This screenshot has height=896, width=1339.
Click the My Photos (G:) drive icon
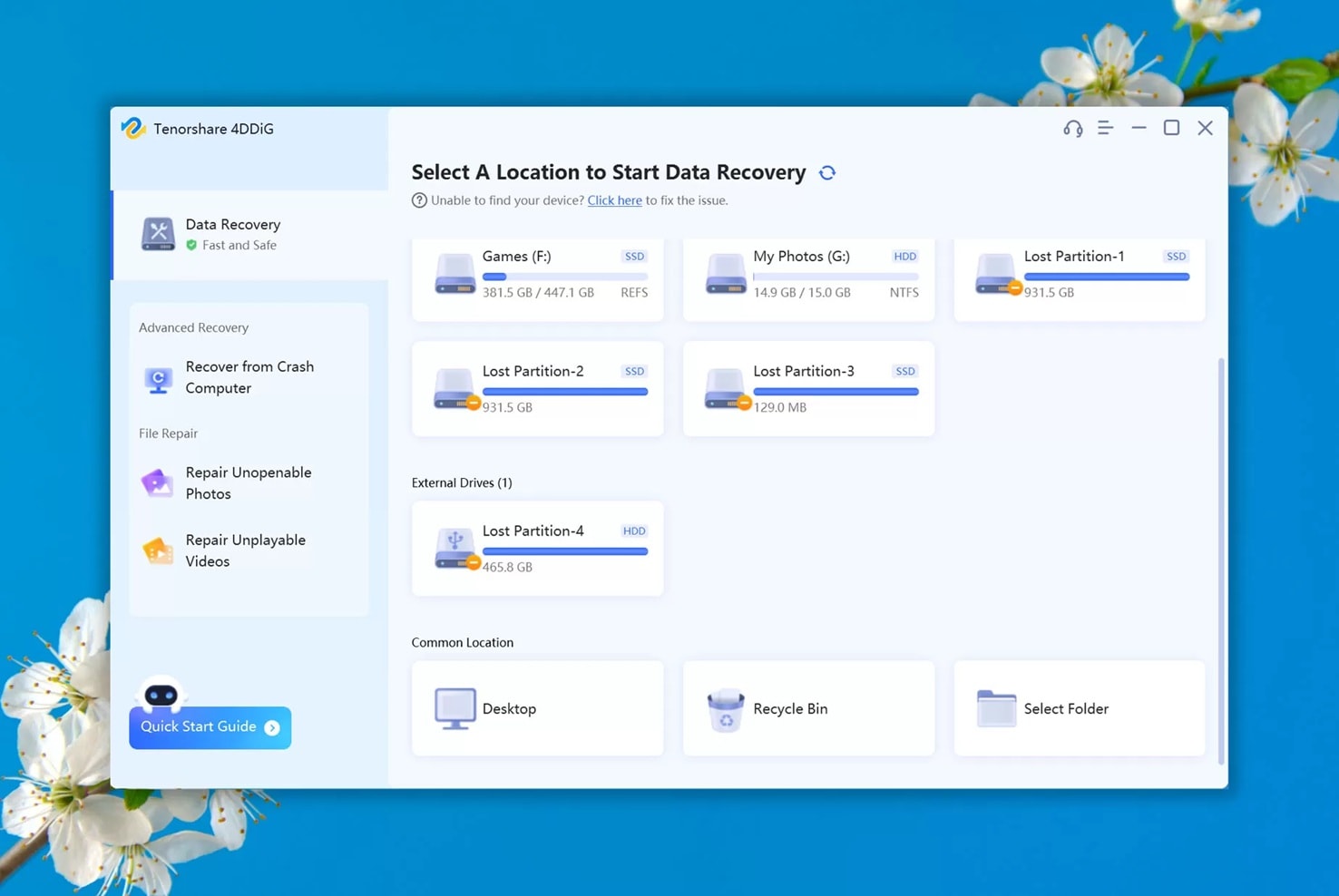pos(726,274)
